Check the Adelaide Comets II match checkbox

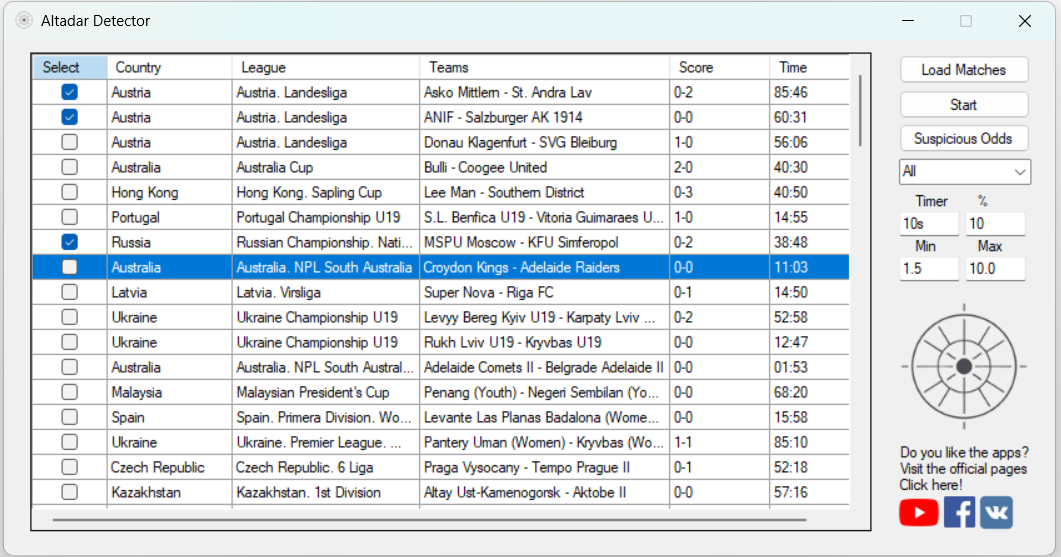pos(69,367)
